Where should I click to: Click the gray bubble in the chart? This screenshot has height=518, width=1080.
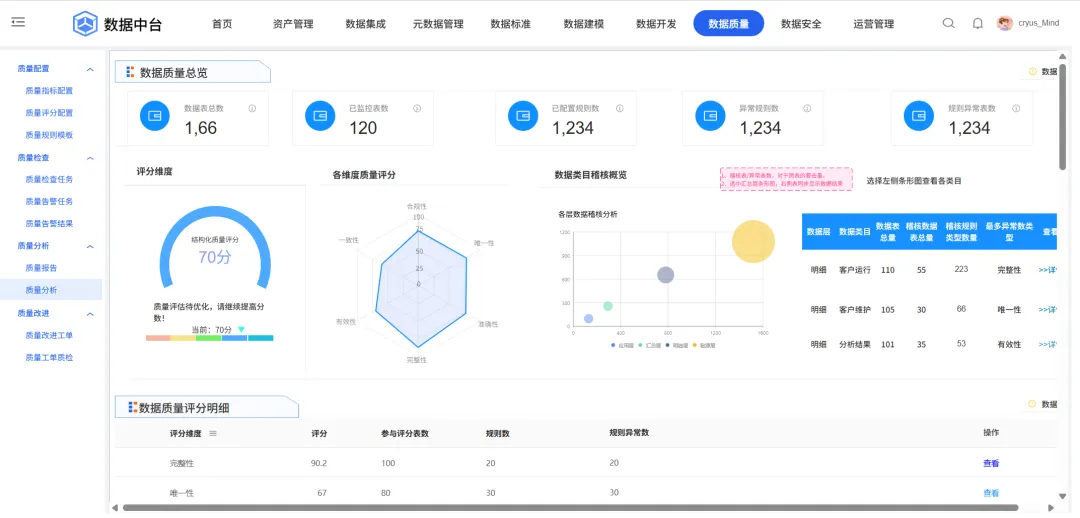665,275
